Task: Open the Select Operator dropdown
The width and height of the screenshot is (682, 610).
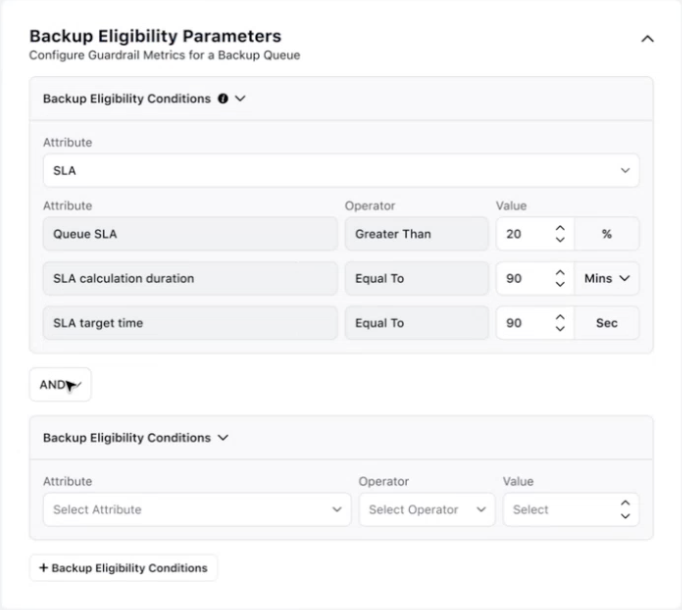Action: tap(427, 509)
